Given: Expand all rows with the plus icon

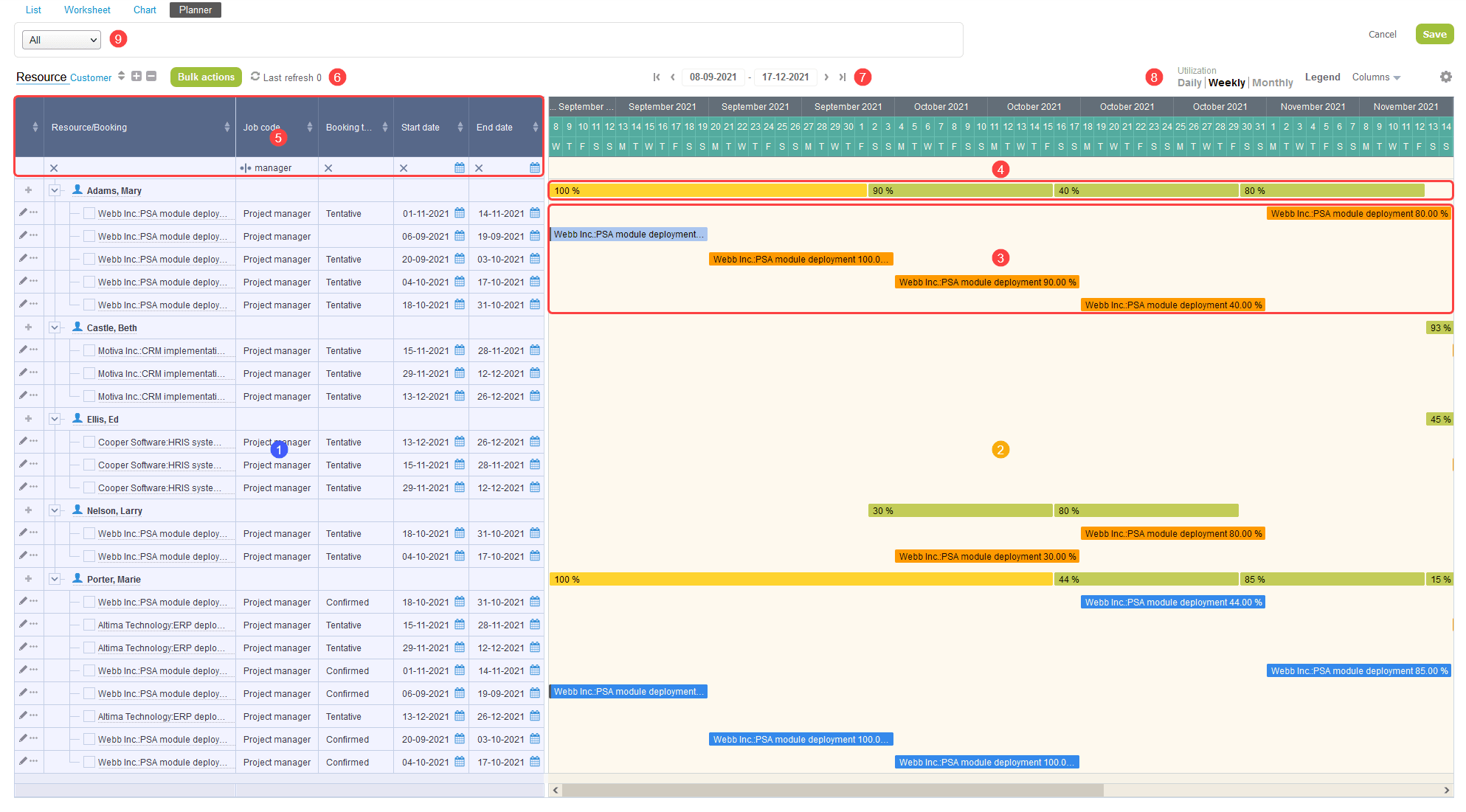Looking at the screenshot, I should [136, 77].
